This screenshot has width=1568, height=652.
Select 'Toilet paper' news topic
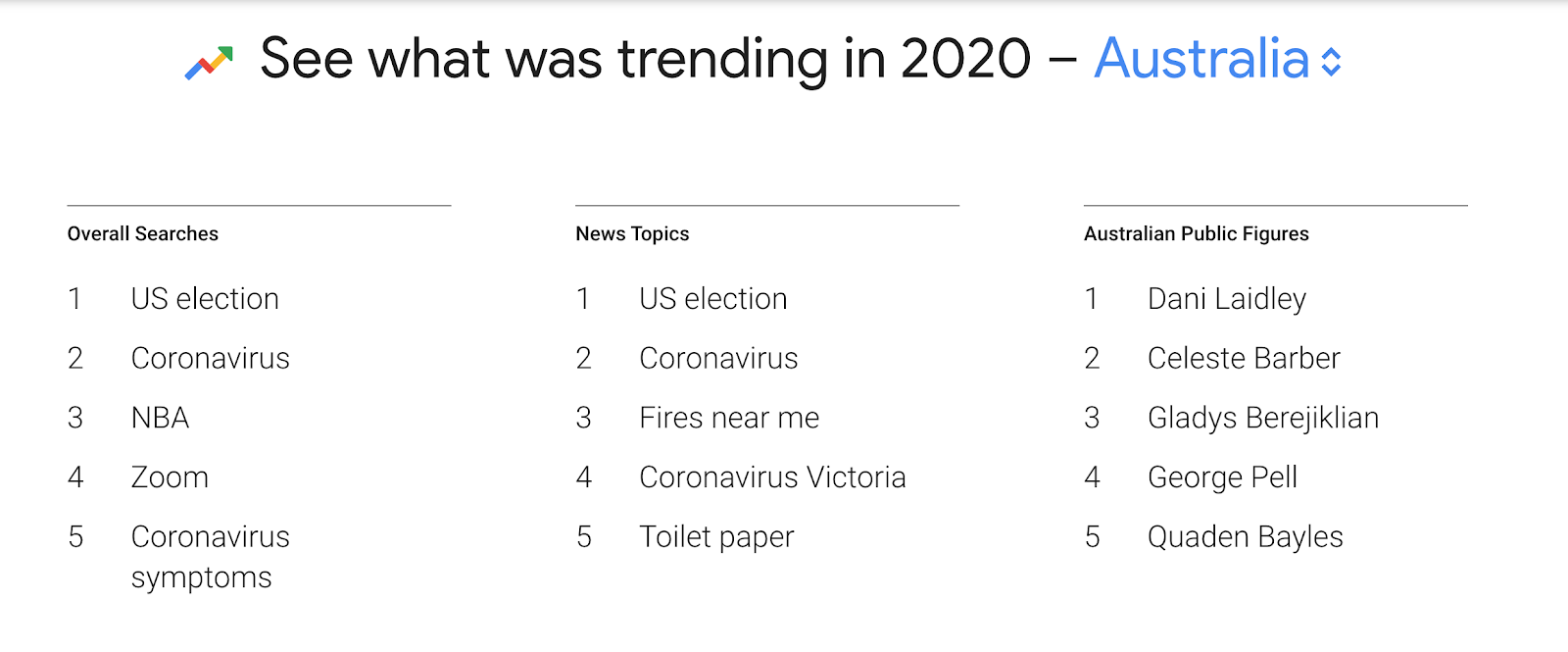[716, 537]
